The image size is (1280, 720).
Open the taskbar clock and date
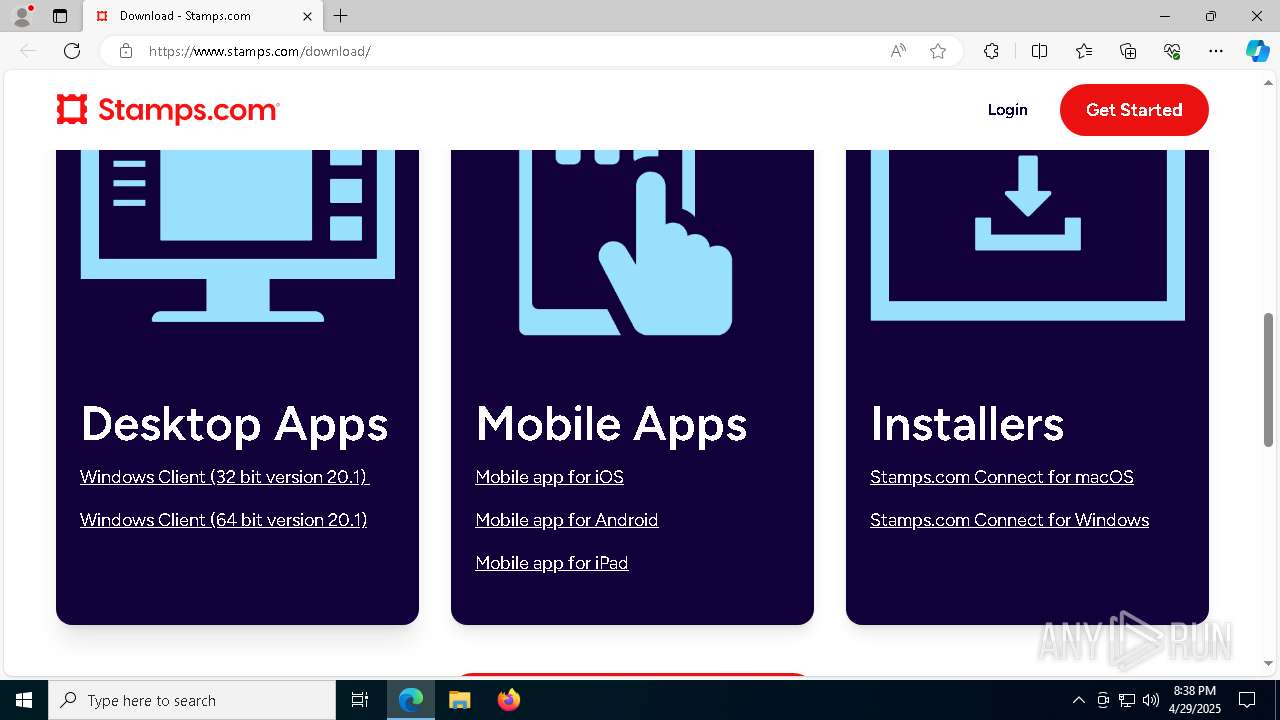pyautogui.click(x=1196, y=700)
